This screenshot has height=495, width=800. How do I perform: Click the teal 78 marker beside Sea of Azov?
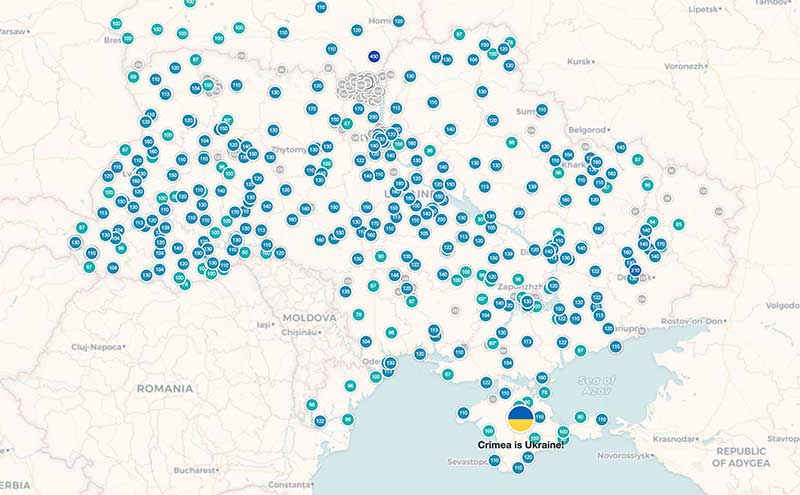point(544,392)
